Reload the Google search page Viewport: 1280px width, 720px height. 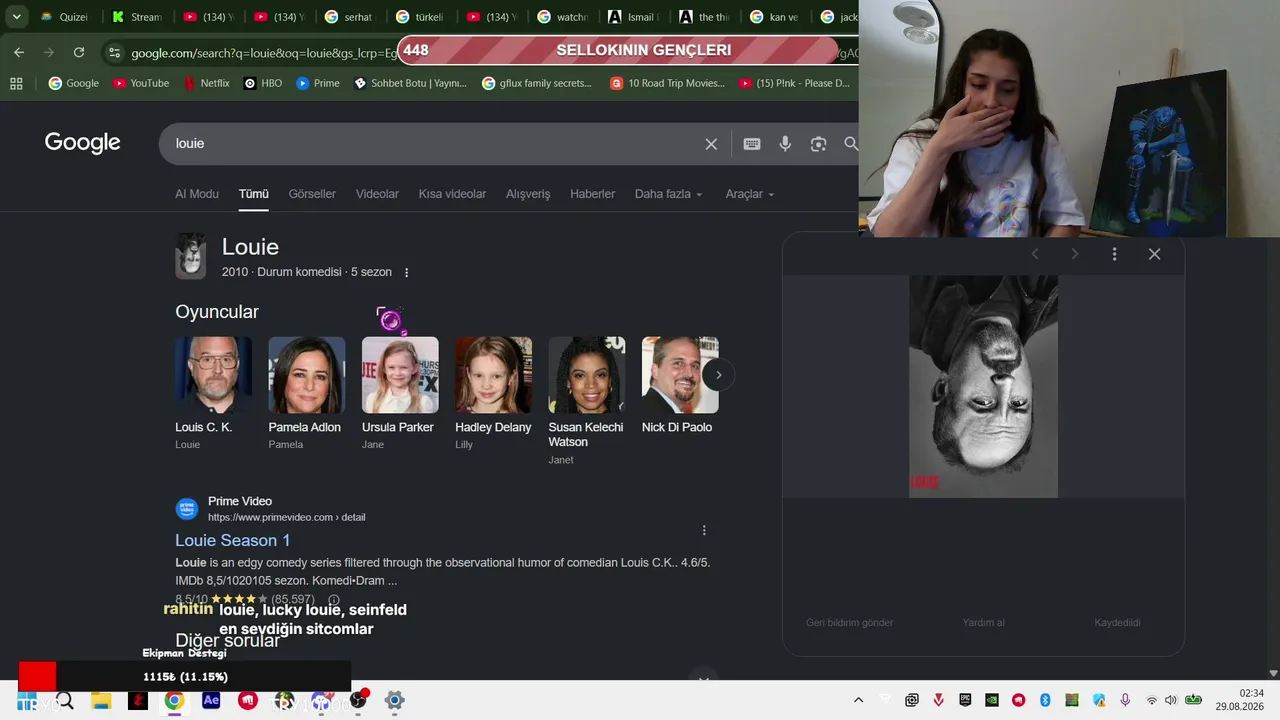(79, 52)
